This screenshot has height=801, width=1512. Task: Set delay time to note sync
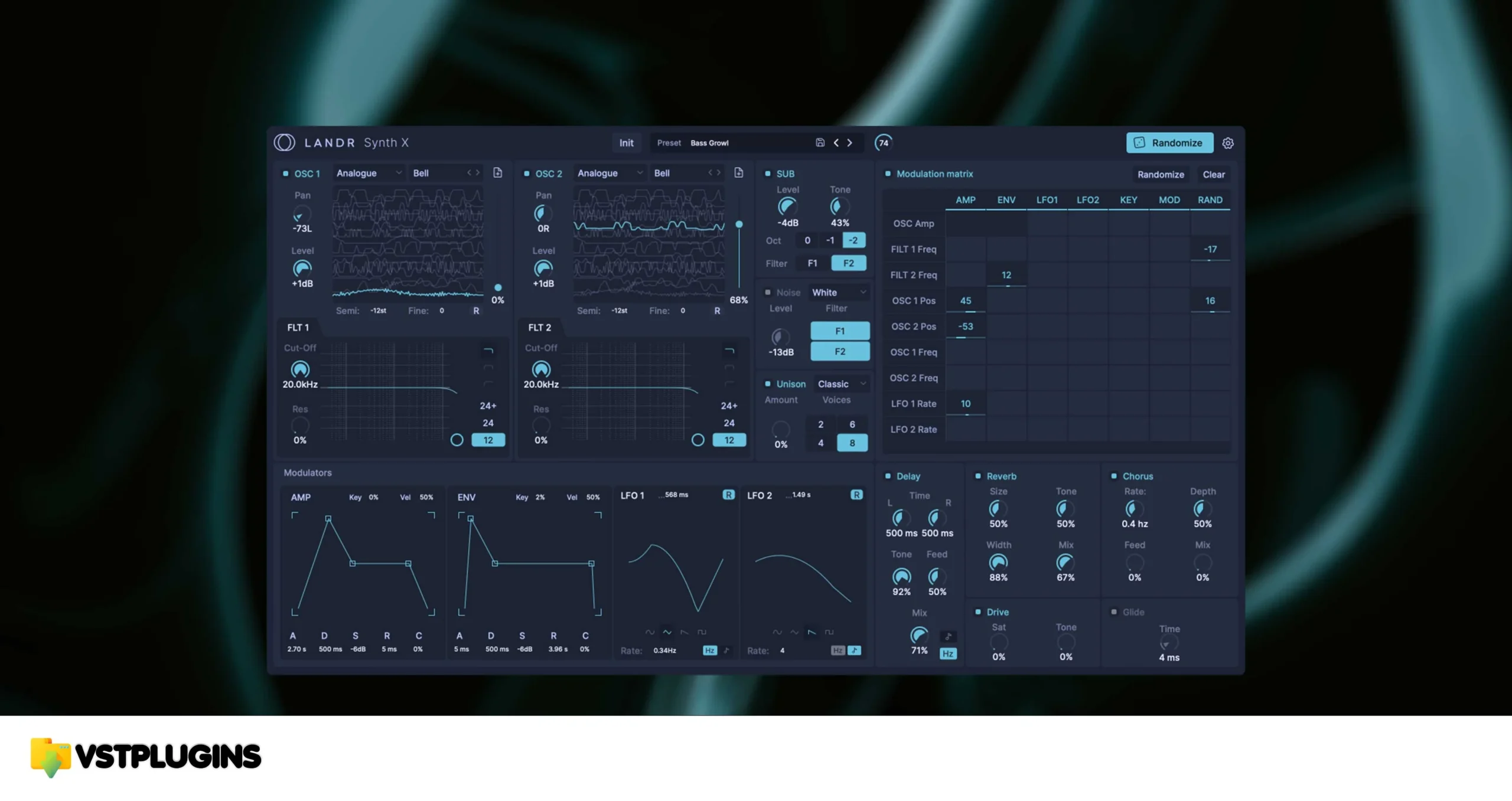coord(948,636)
